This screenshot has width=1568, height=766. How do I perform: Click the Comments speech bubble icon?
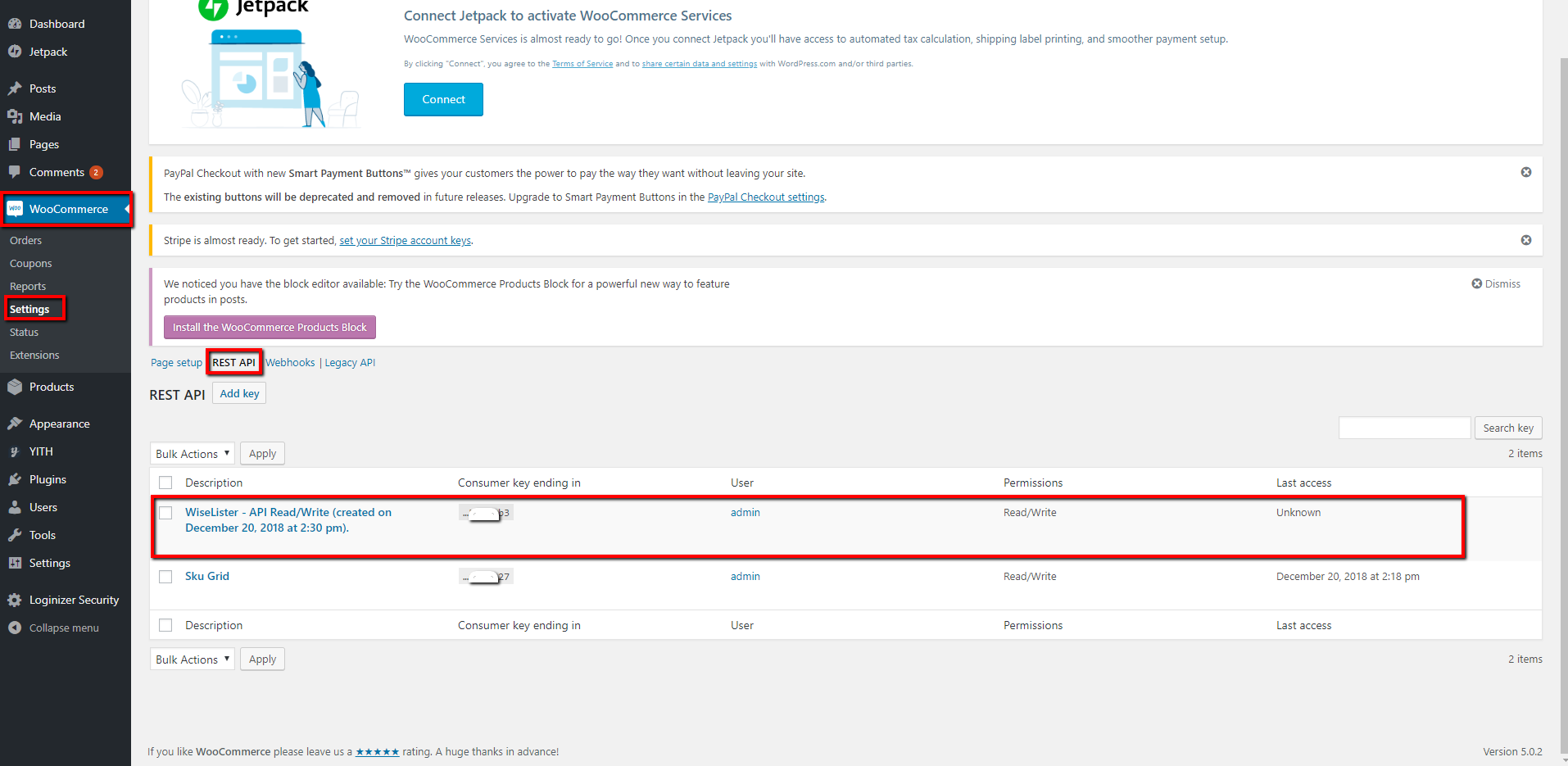[15, 172]
